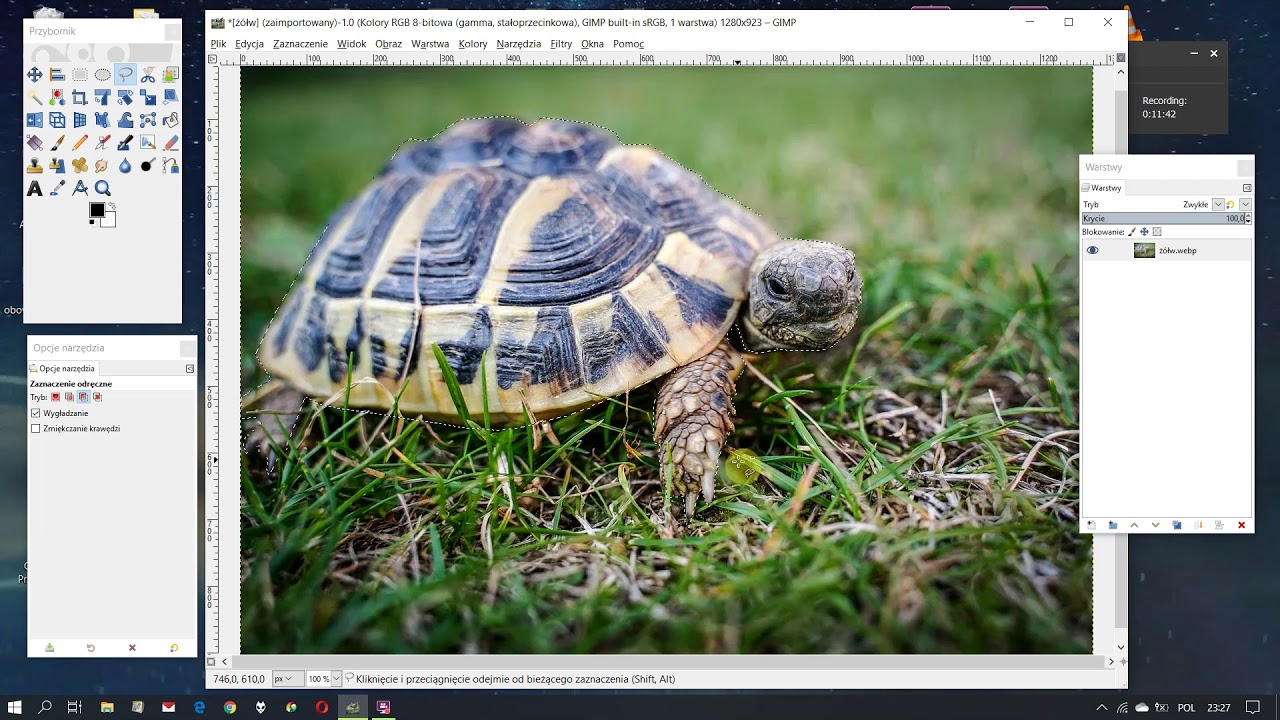Set selection mode to replace current selection

pos(56,397)
